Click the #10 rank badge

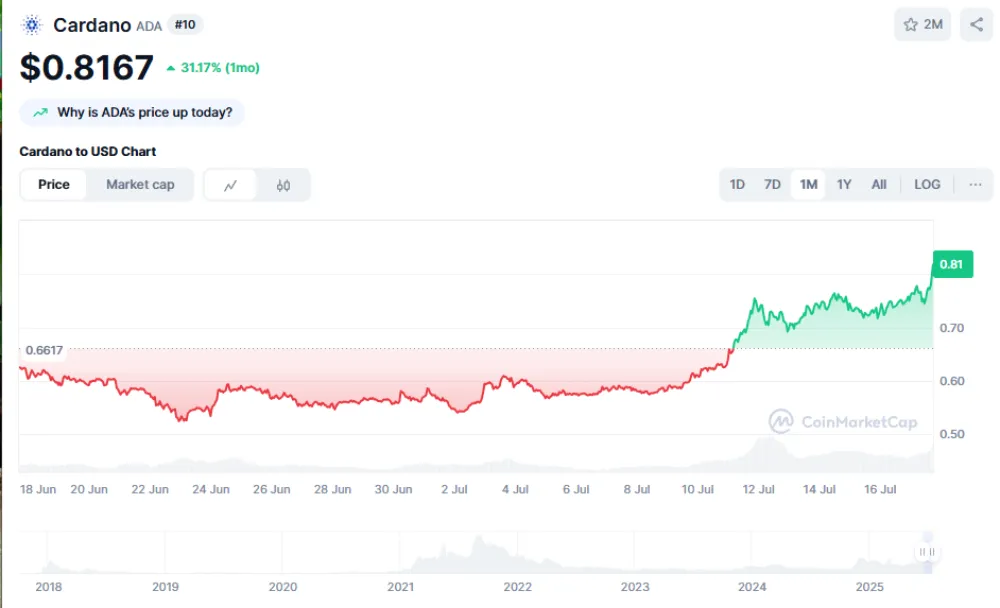pos(184,25)
